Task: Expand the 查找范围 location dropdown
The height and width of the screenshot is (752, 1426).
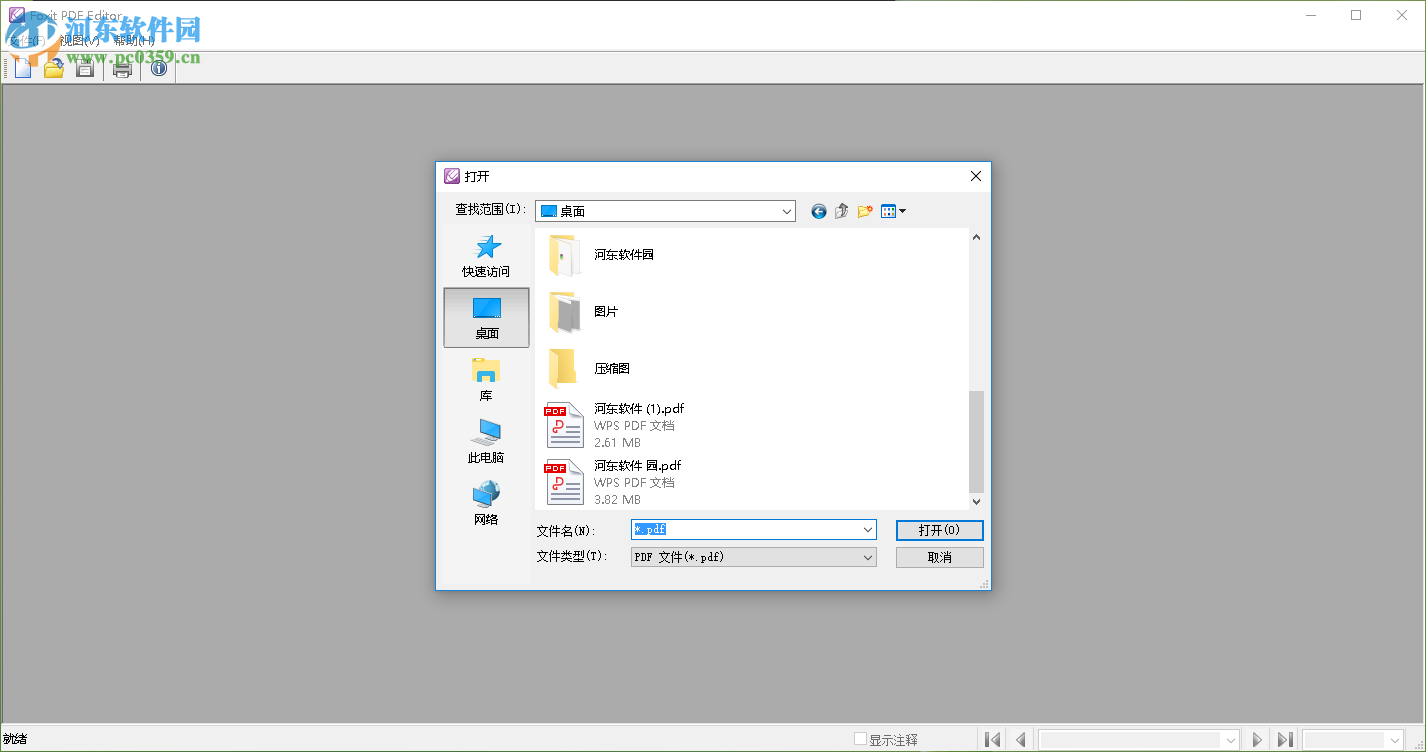Action: (786, 211)
